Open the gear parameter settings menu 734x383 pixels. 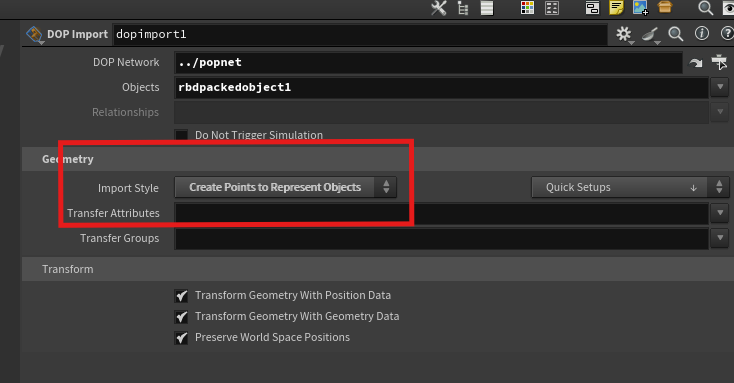tap(624, 34)
